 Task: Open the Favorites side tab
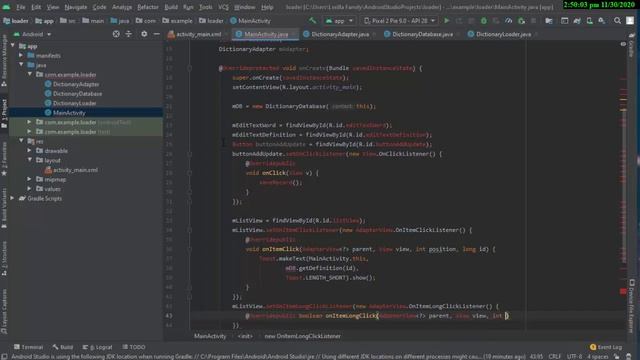coord(4,160)
